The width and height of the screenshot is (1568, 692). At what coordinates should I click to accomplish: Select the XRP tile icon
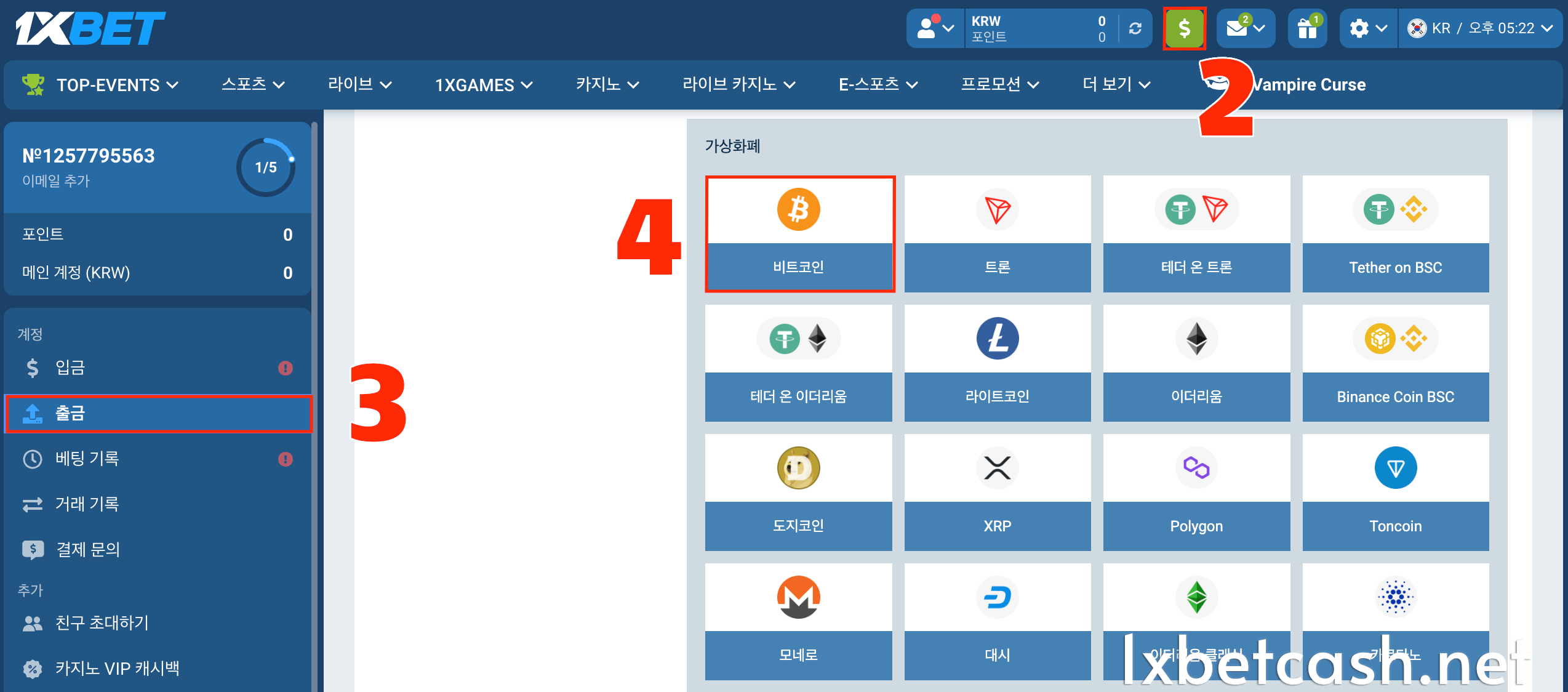click(x=997, y=468)
